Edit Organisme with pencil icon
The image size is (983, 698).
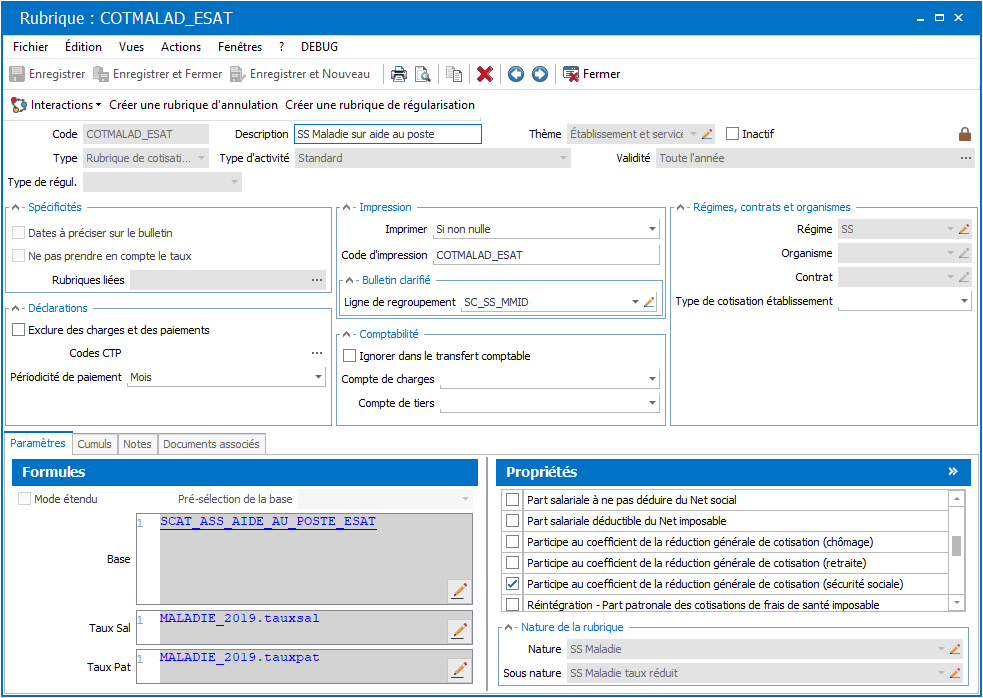tap(964, 253)
